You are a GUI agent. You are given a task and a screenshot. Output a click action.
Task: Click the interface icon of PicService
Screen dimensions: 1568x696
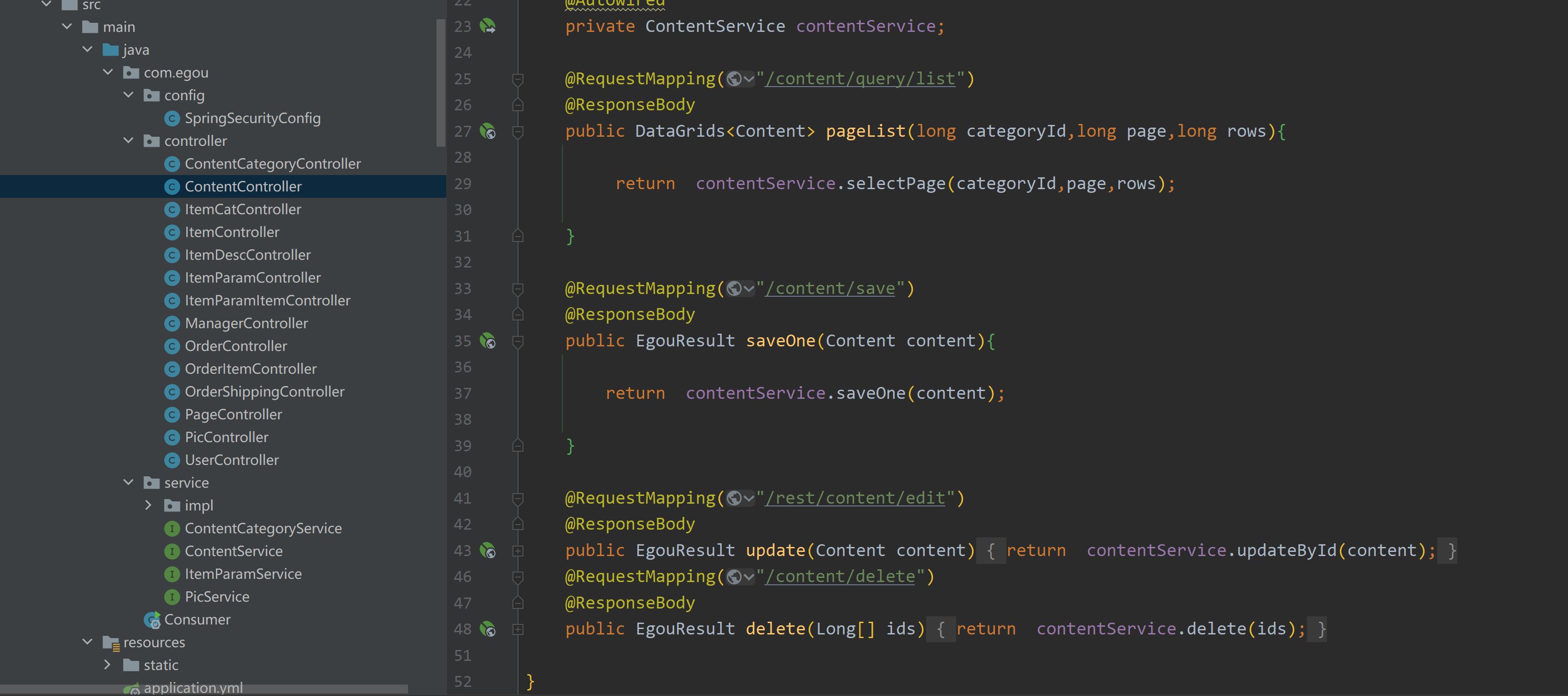pyautogui.click(x=172, y=597)
